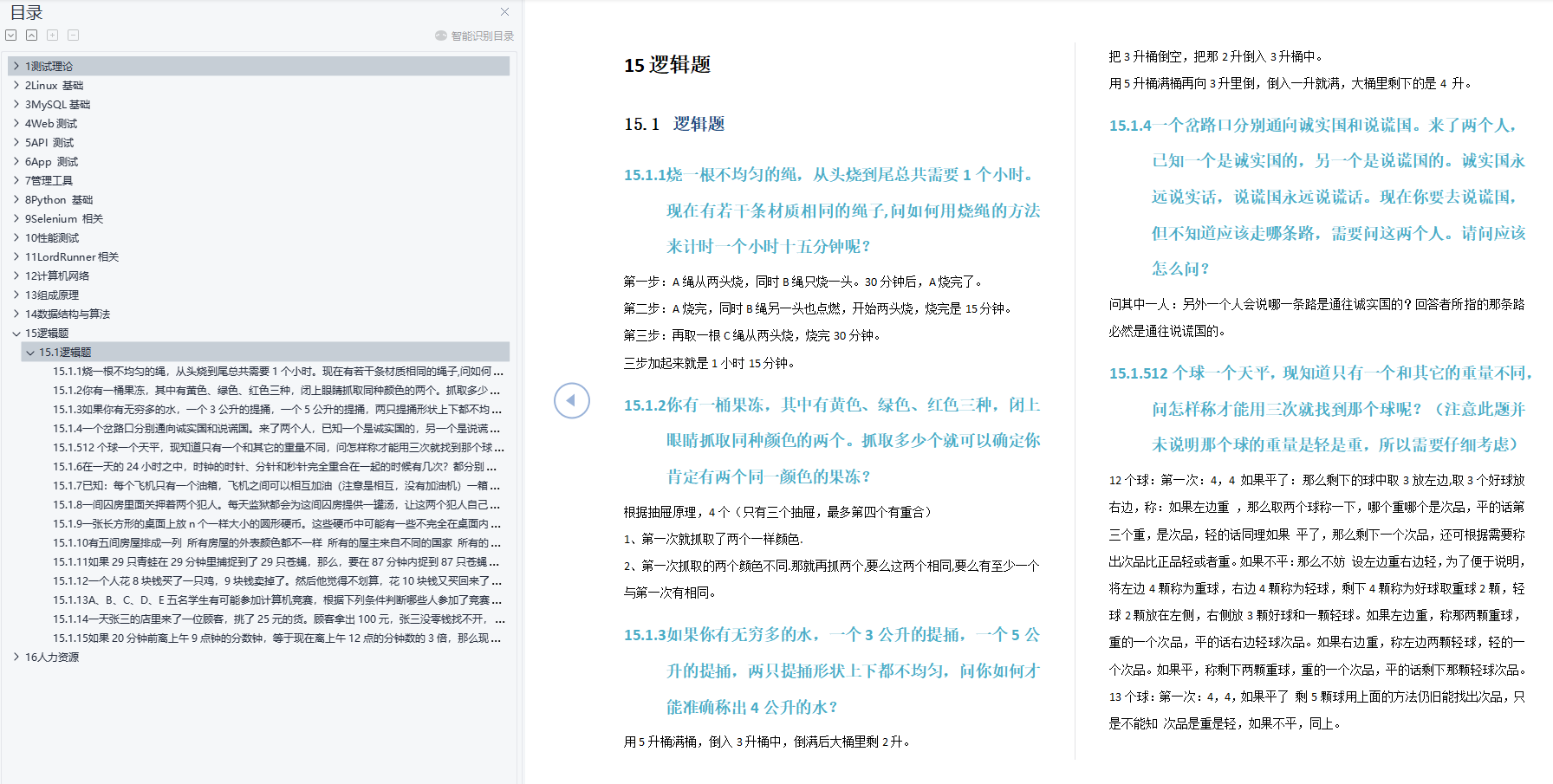Open 7管理工具 in outline

coord(49,180)
